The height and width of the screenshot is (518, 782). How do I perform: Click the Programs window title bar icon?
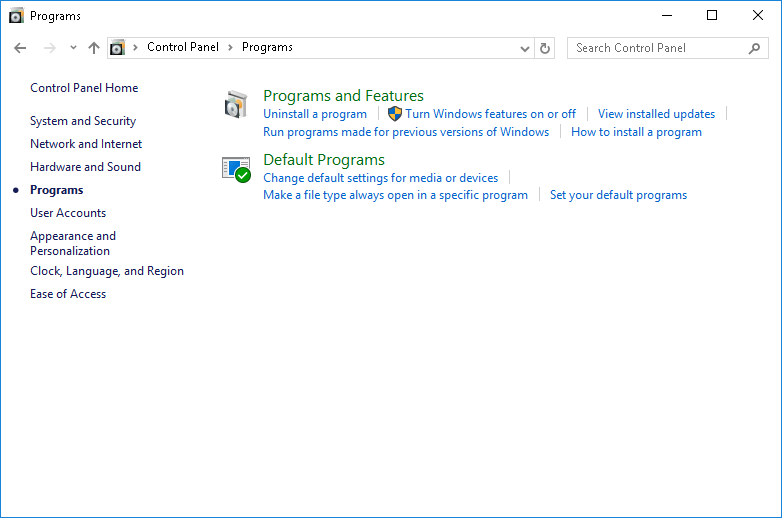tap(16, 16)
